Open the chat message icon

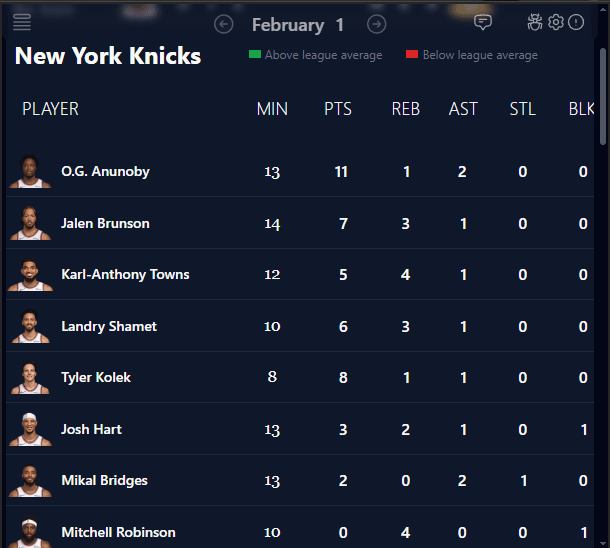tap(483, 22)
